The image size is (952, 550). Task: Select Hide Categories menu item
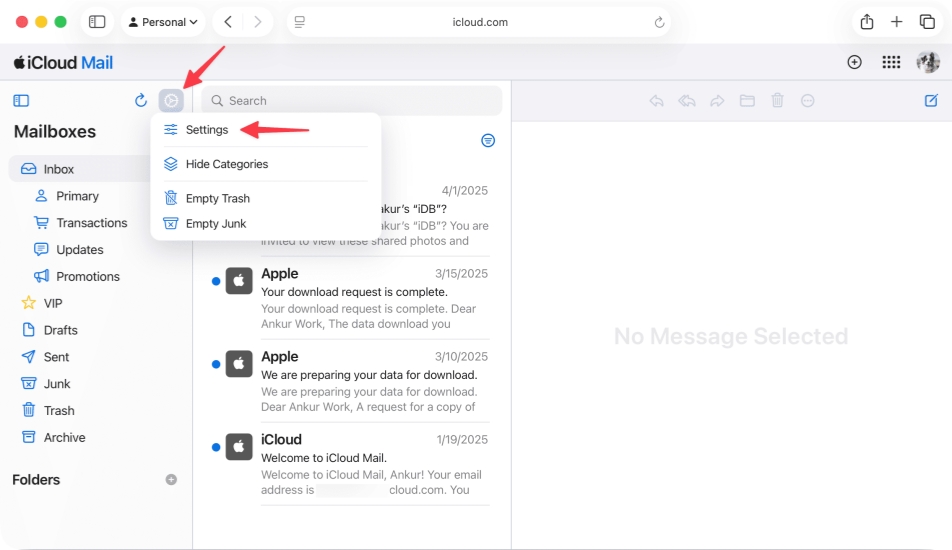(265, 164)
